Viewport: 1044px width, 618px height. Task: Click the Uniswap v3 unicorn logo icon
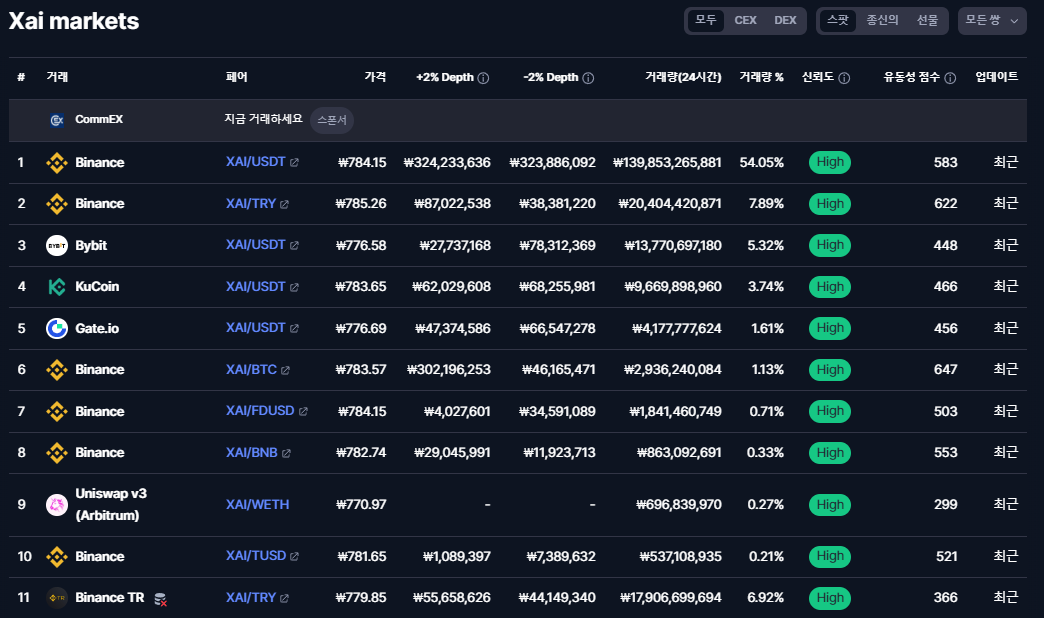[x=57, y=505]
